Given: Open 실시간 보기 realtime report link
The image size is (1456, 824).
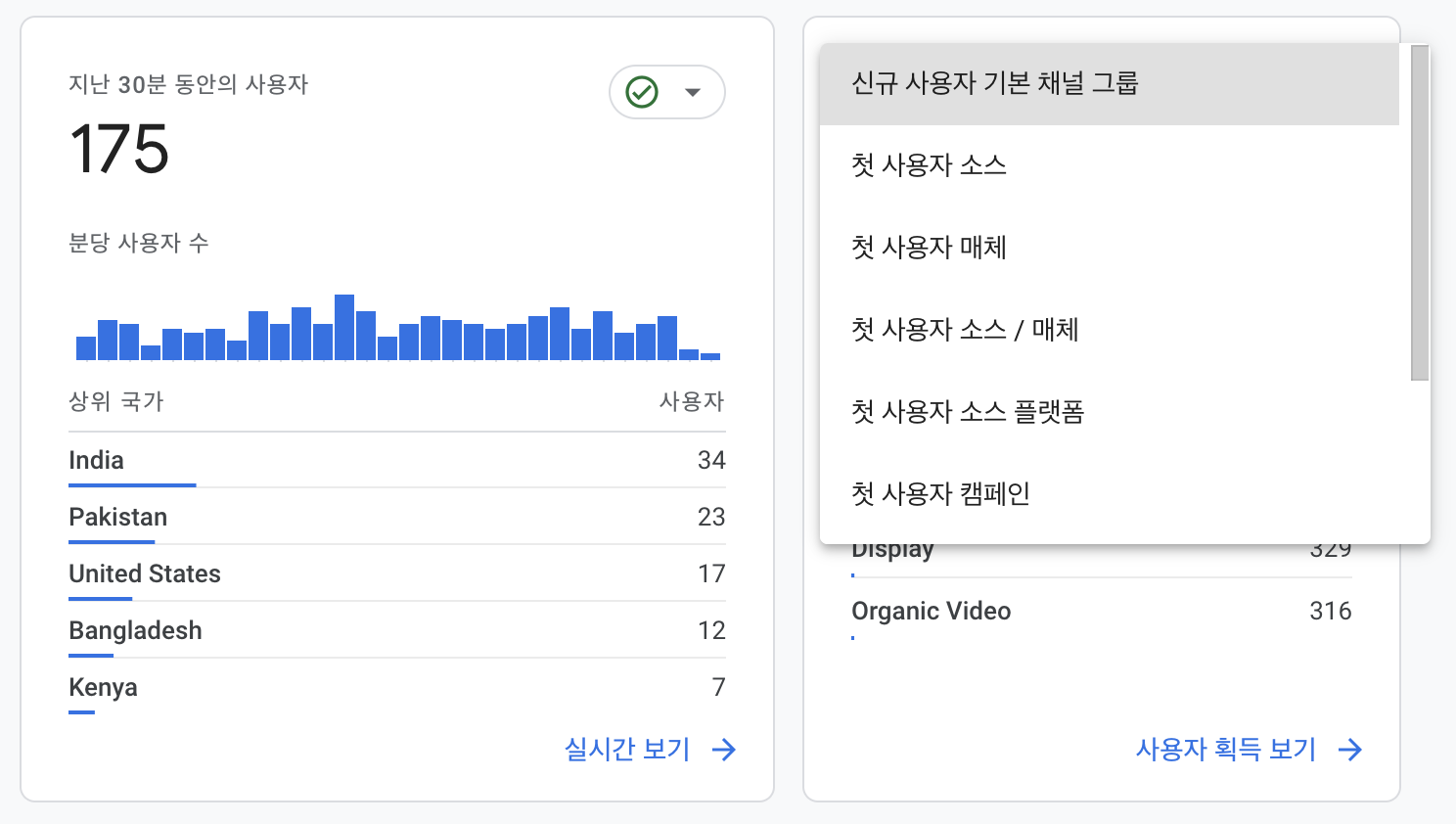Looking at the screenshot, I should (626, 749).
